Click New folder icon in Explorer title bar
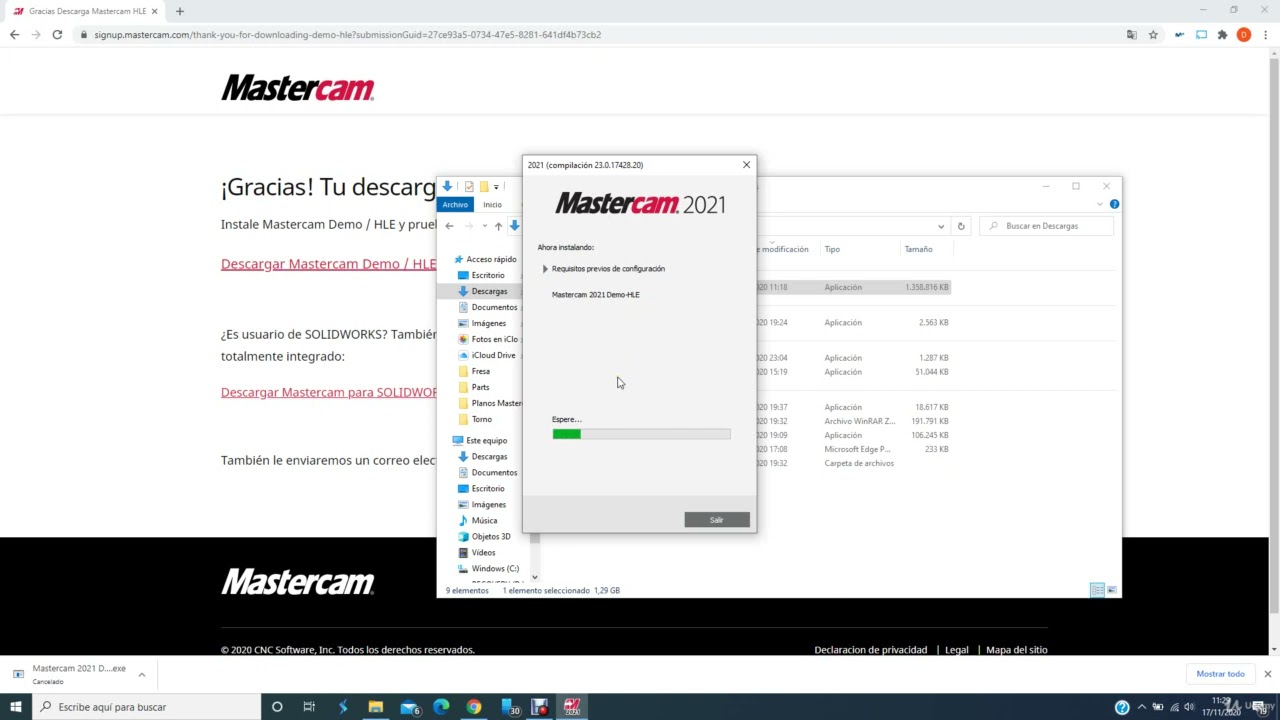This screenshot has width=1280, height=720. (x=484, y=186)
